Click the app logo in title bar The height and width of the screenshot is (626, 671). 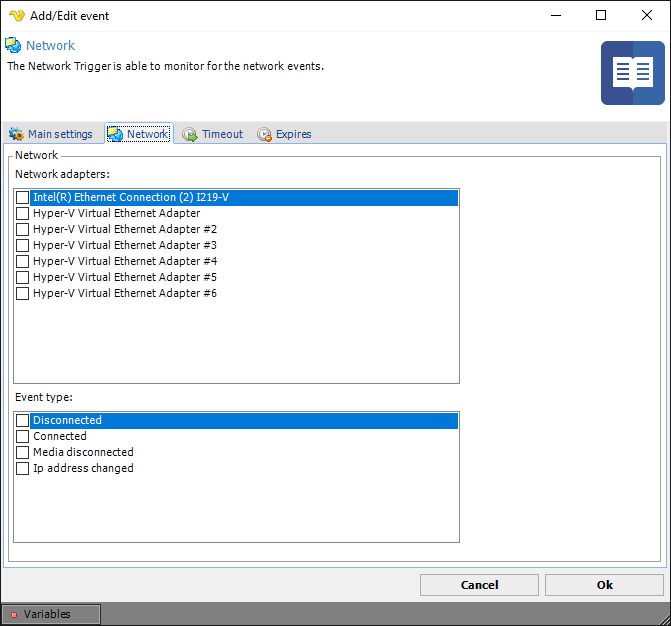[16, 16]
